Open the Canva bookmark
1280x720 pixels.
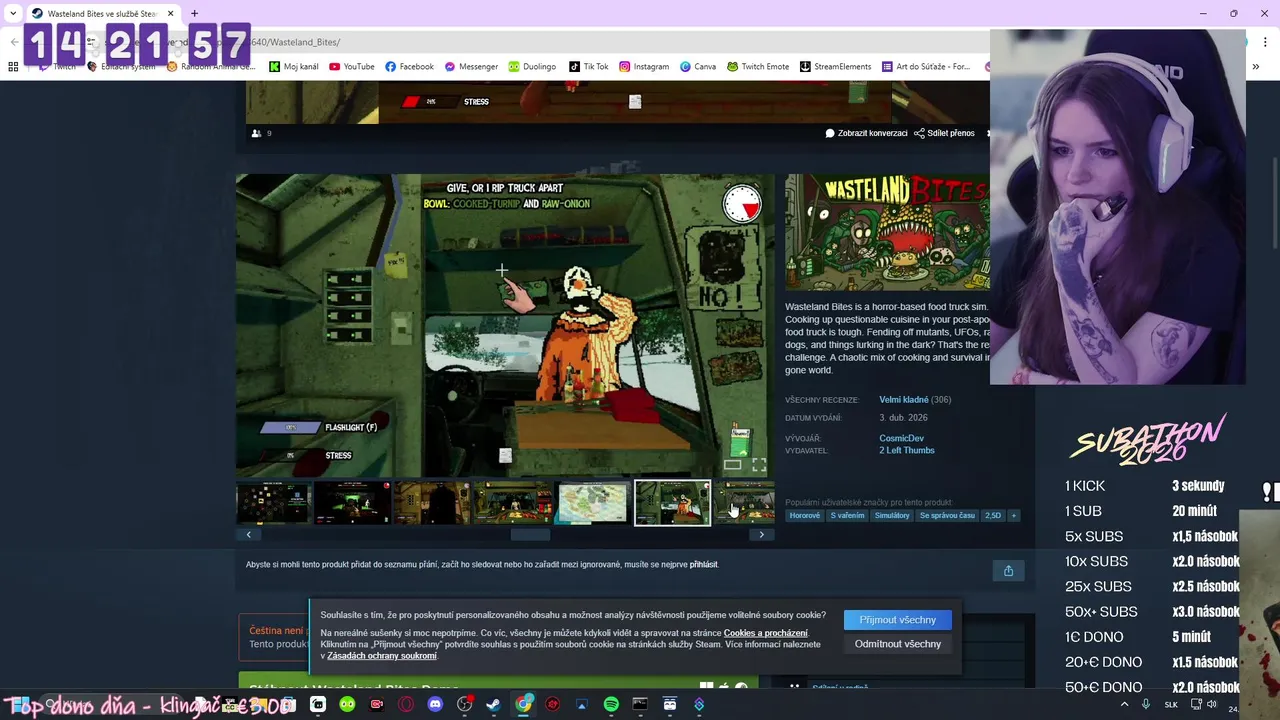pos(698,66)
